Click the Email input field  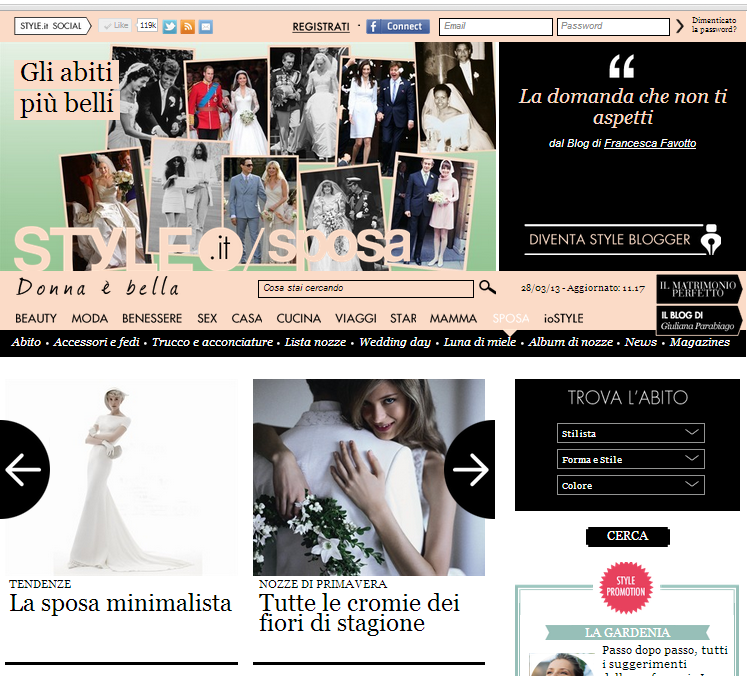click(x=495, y=27)
